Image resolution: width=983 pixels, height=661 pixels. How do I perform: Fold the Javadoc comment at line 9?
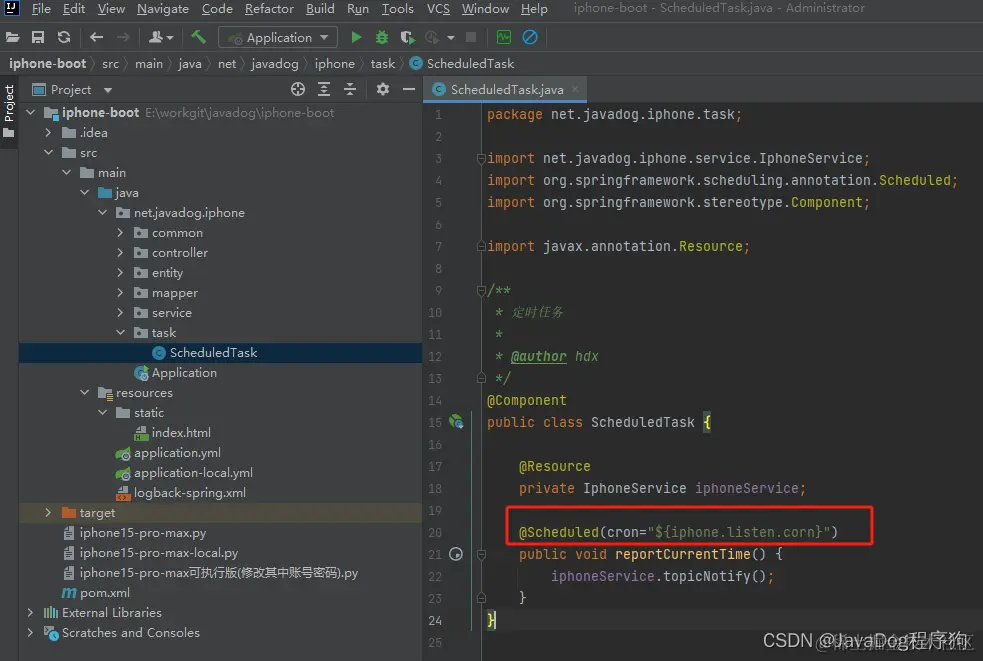[x=481, y=290]
